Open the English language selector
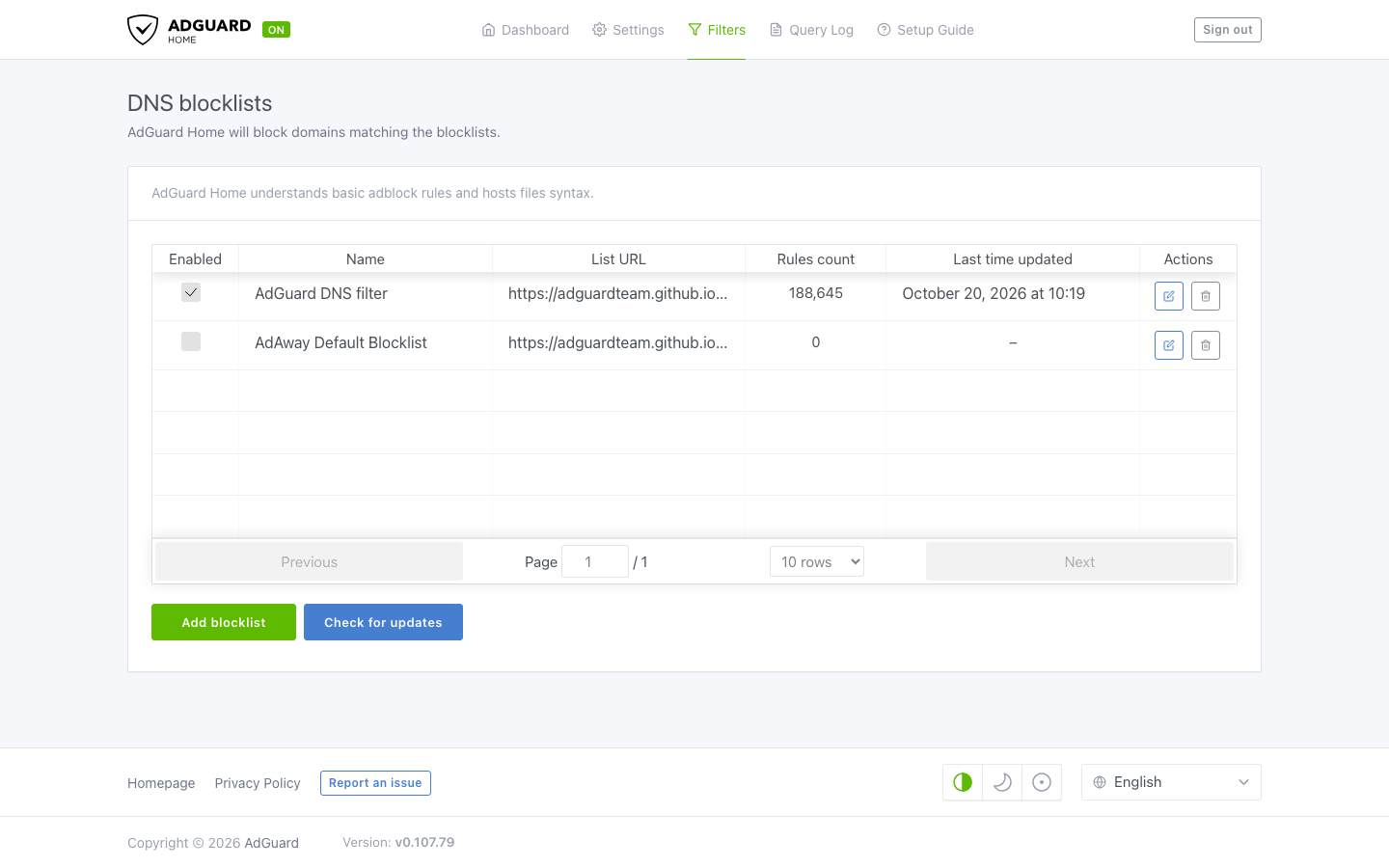The image size is (1389, 868). click(1171, 782)
